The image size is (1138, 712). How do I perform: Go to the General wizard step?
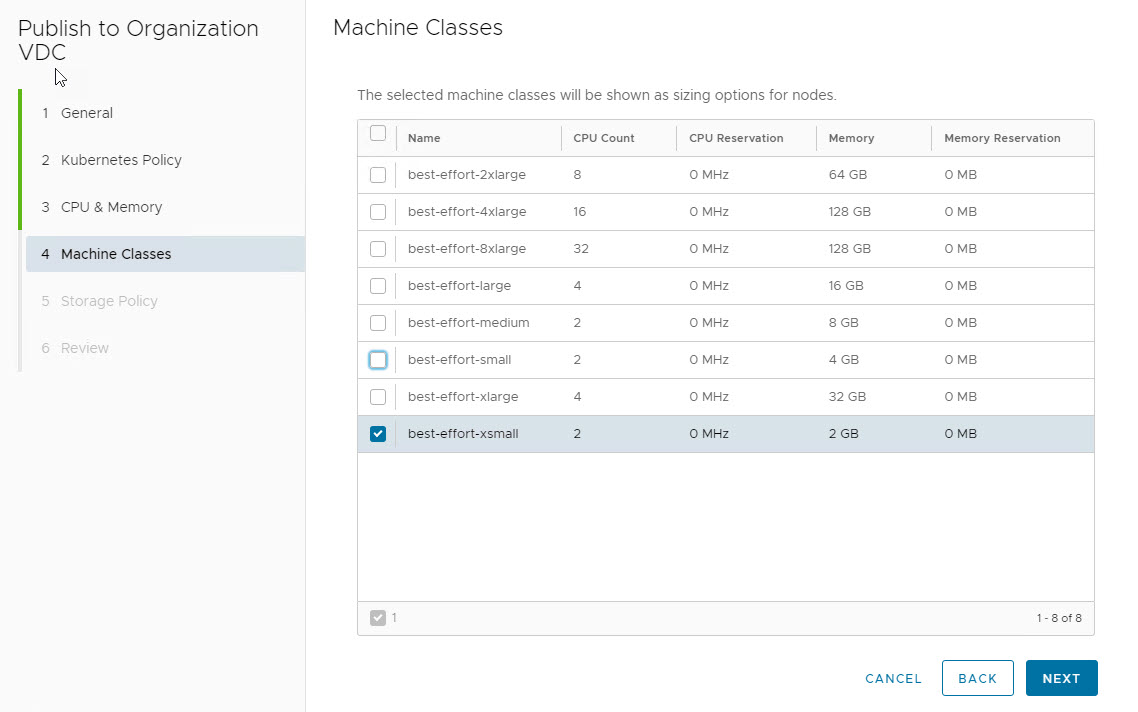click(x=87, y=113)
